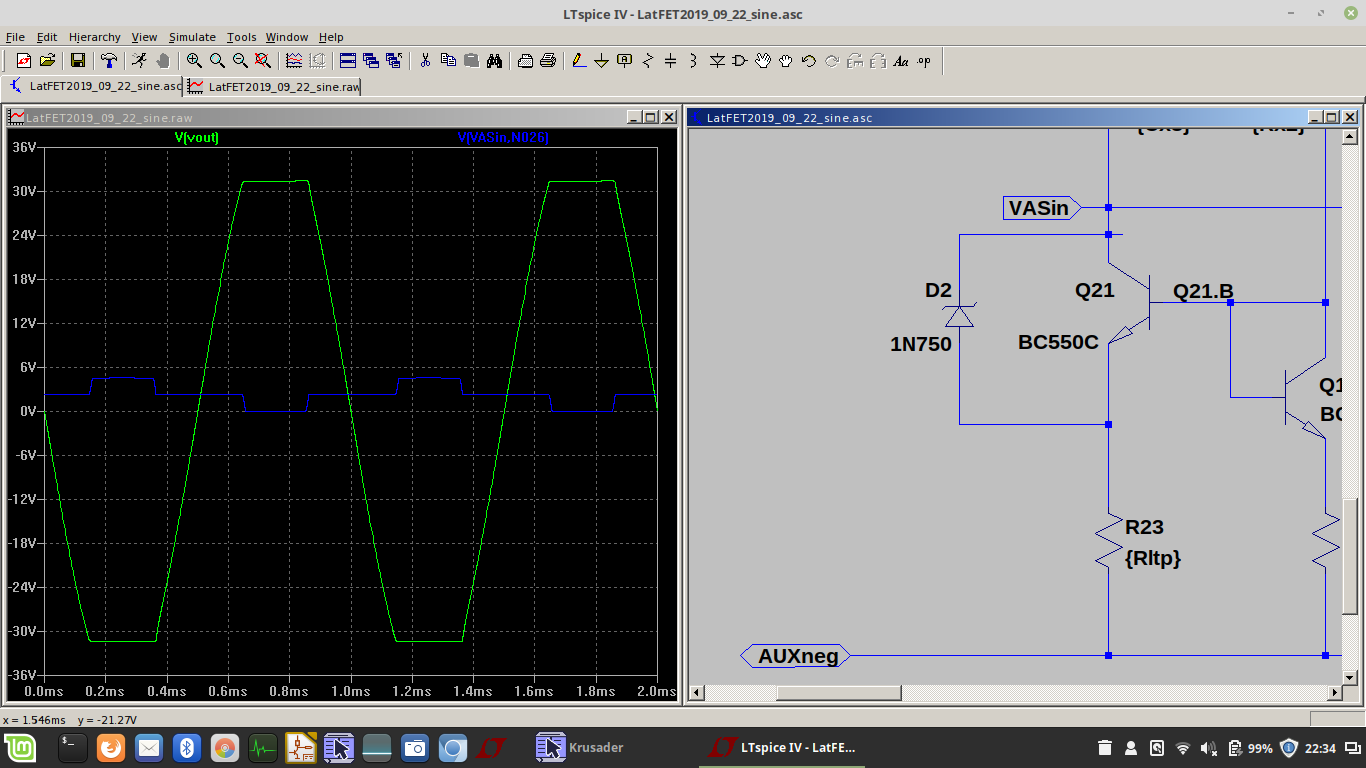Click the Q21.B net label
The width and height of the screenshot is (1366, 768).
(1203, 291)
